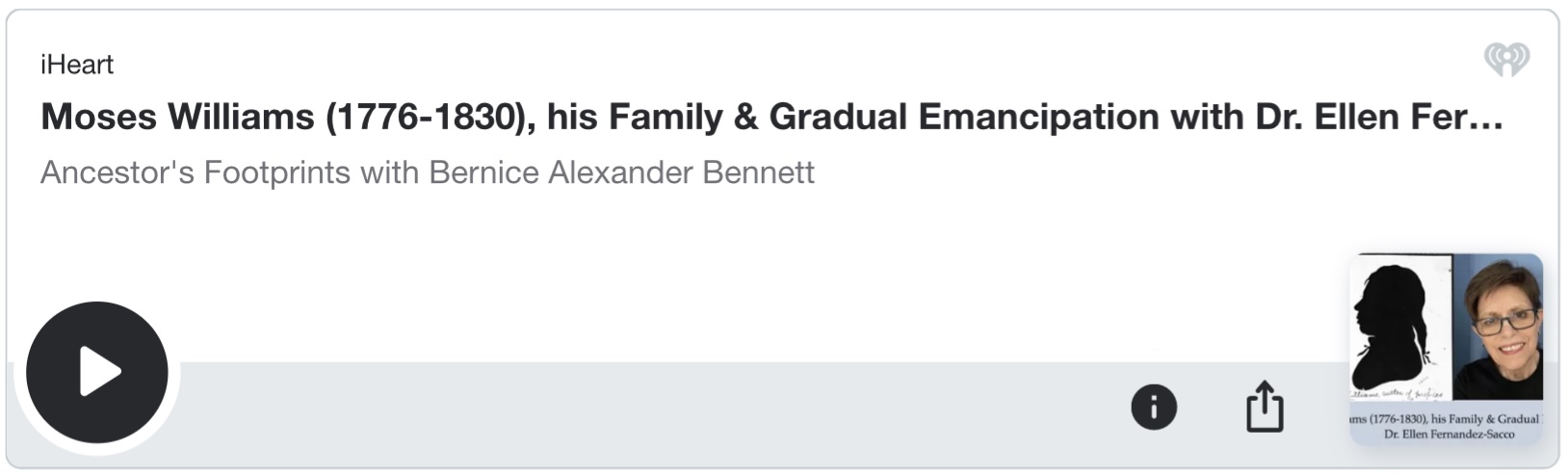Click the white triangle inside the play button
The width and height of the screenshot is (1568, 476).
pos(100,372)
